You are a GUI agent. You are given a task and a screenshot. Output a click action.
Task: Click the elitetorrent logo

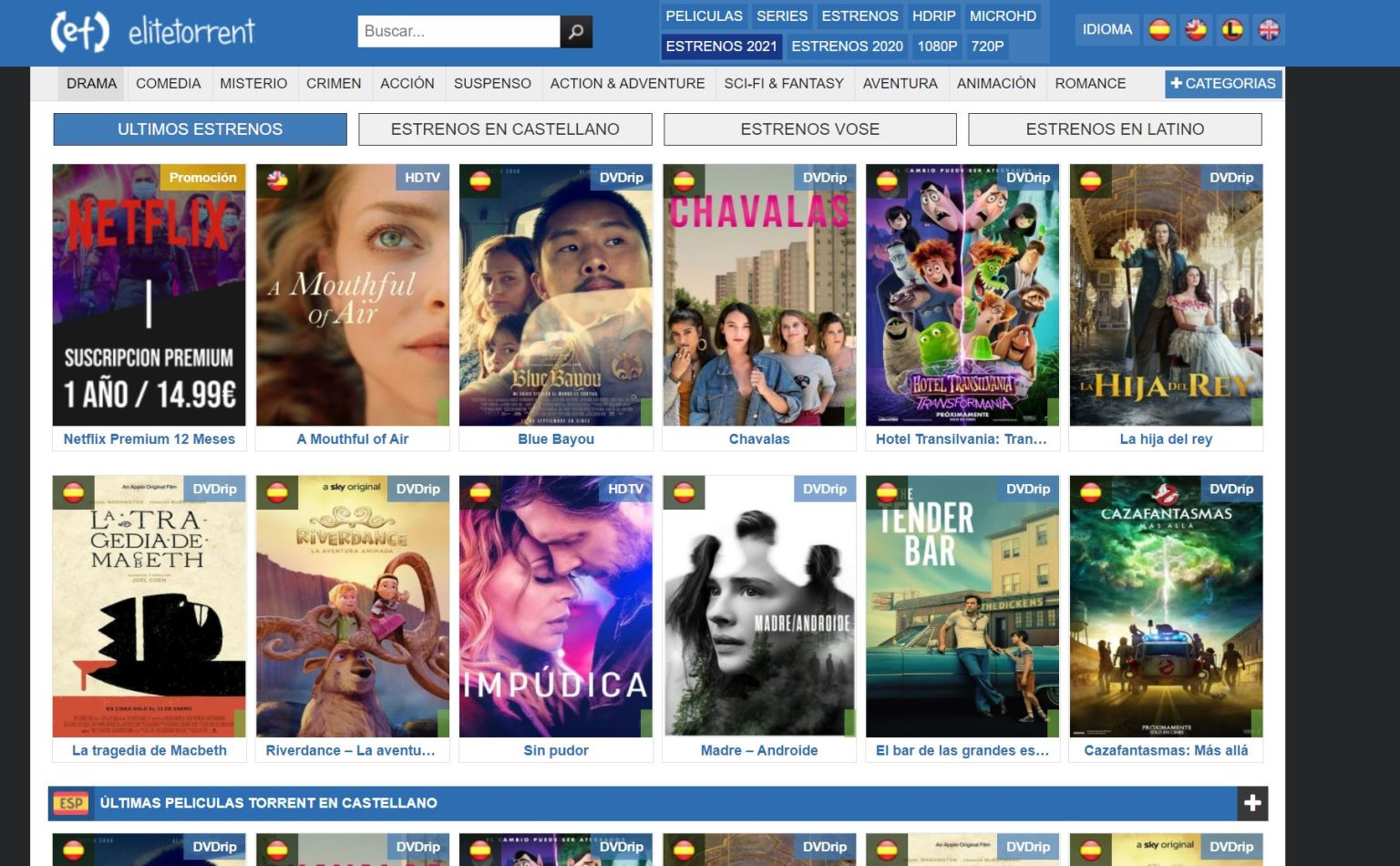coord(153,32)
